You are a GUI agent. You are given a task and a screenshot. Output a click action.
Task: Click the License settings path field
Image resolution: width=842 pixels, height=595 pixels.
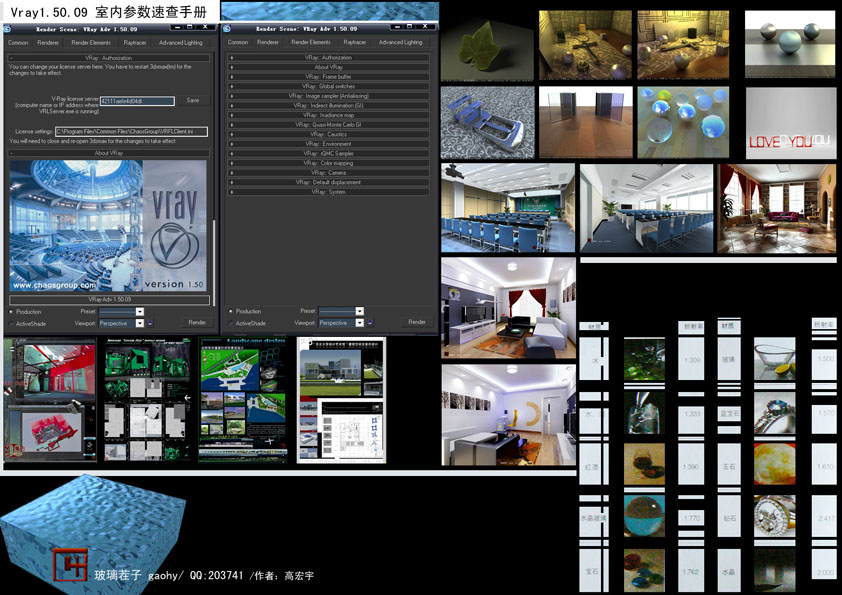(x=132, y=131)
